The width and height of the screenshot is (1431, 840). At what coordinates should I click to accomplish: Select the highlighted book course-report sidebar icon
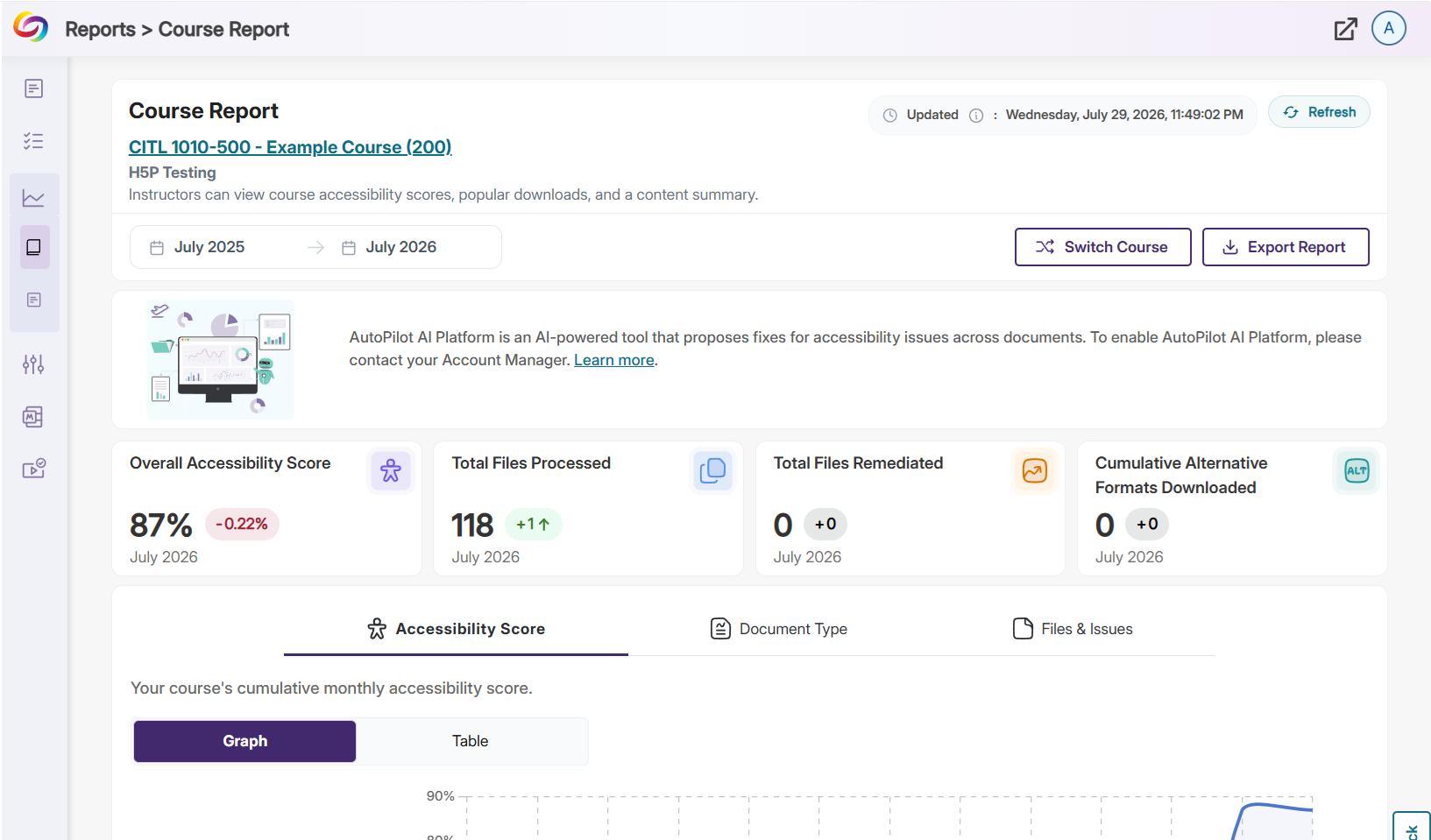[33, 247]
